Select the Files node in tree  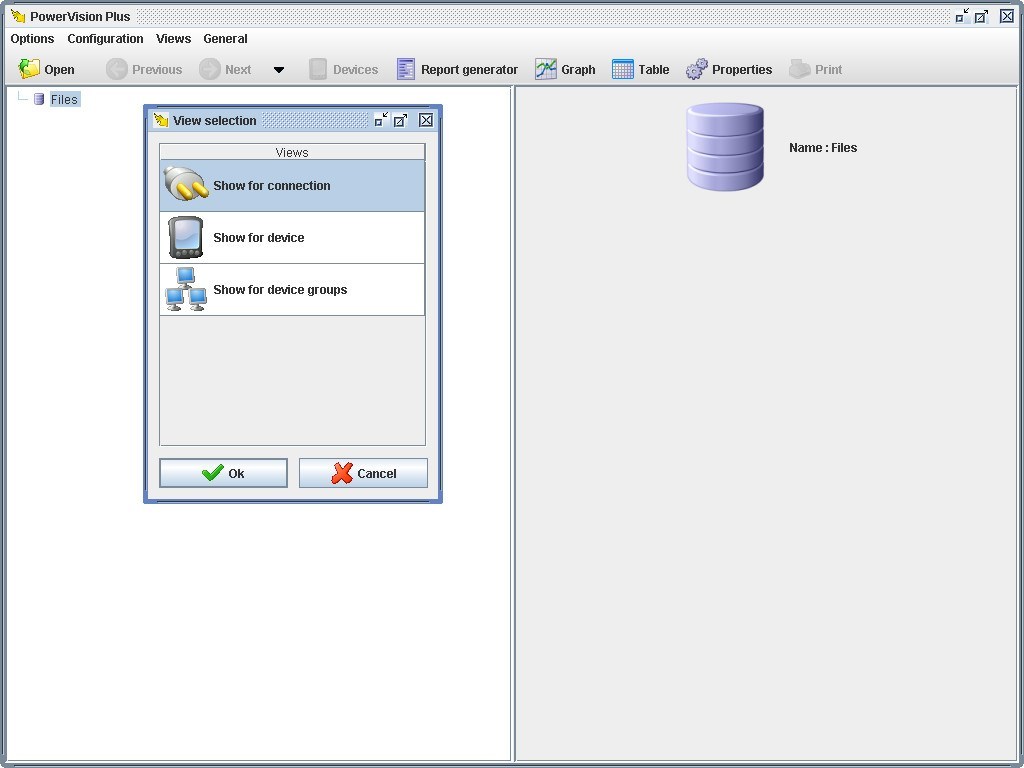65,99
